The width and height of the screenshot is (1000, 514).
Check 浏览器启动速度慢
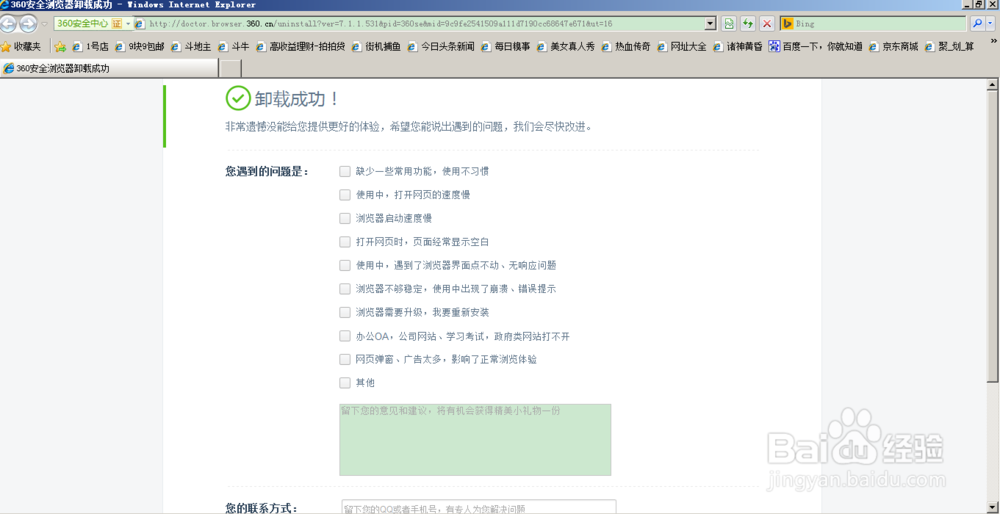pyautogui.click(x=345, y=218)
